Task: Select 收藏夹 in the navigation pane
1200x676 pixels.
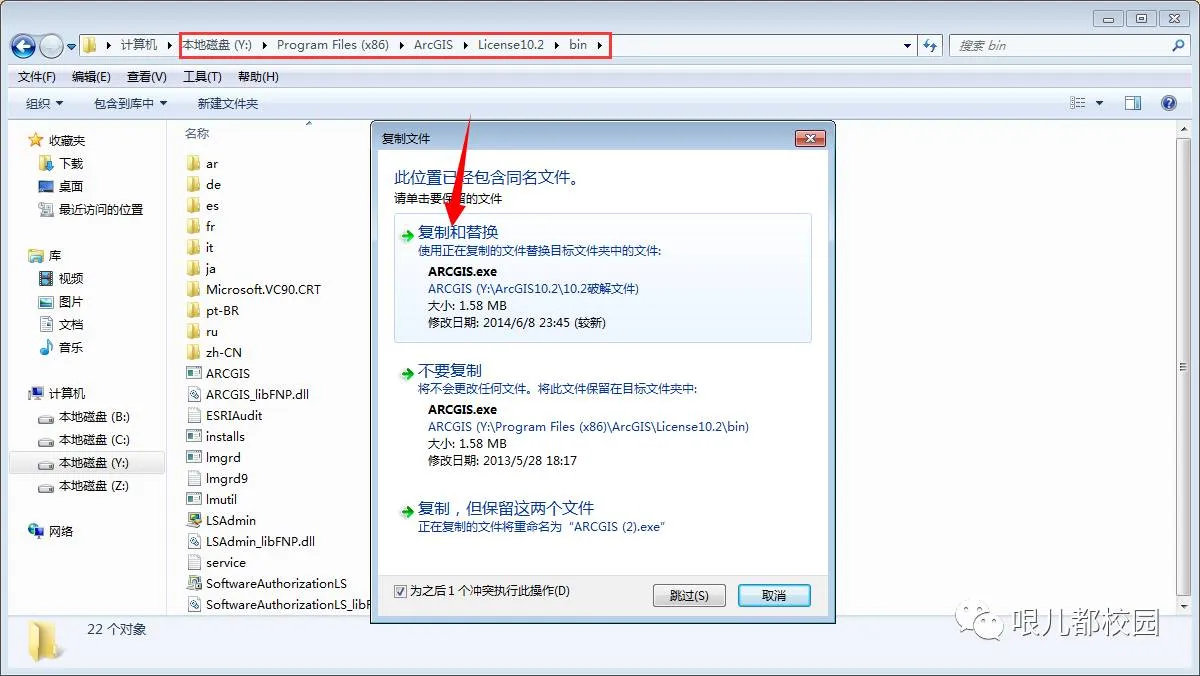Action: [57, 141]
